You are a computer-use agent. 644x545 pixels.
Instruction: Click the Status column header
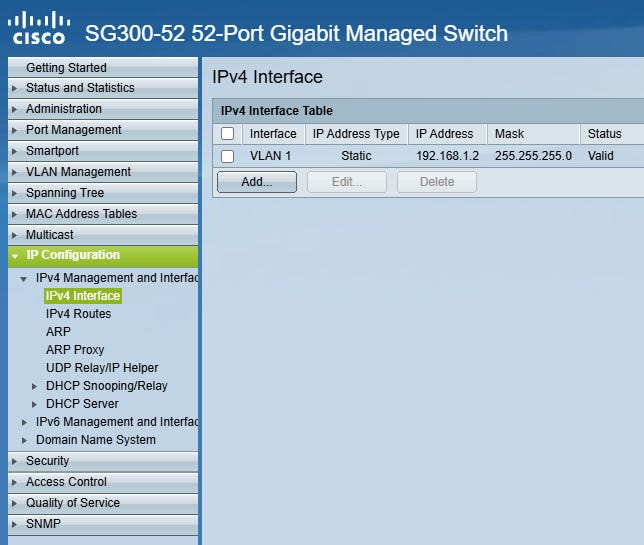(x=612, y=134)
